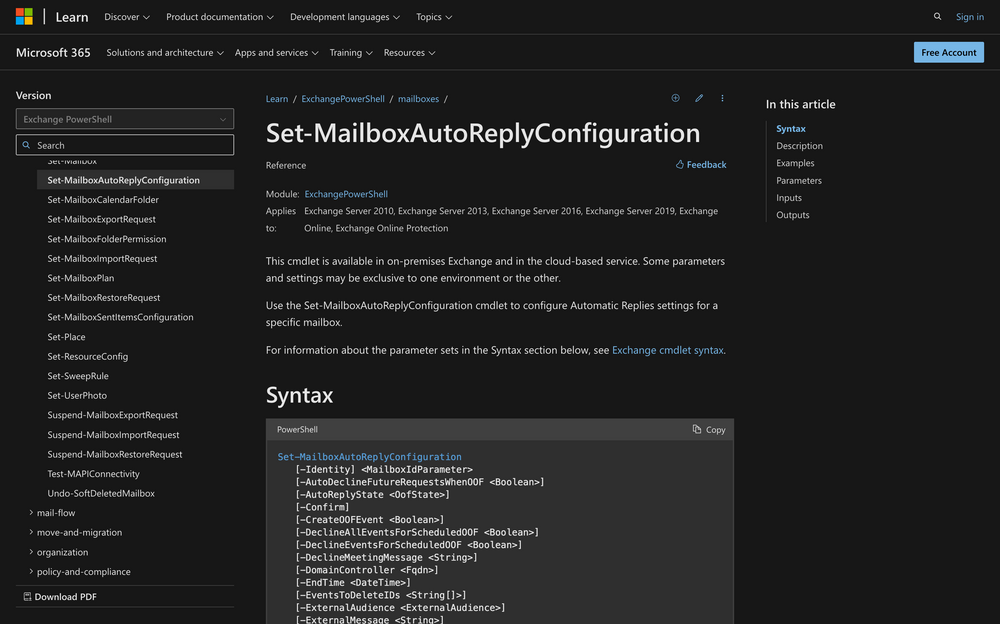Select the Microsoft logo

[24, 16]
